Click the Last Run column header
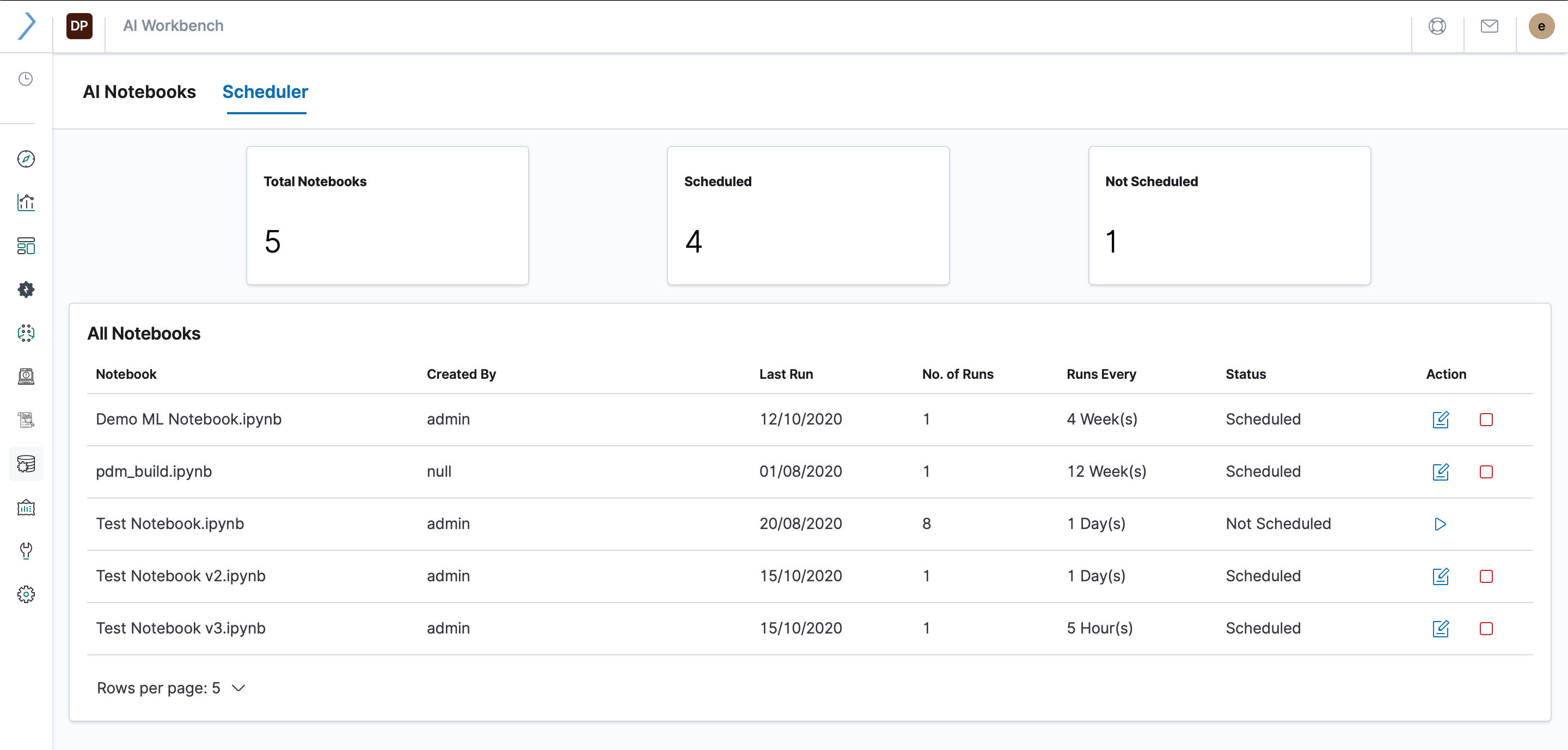The width and height of the screenshot is (1568, 750). pos(786,374)
